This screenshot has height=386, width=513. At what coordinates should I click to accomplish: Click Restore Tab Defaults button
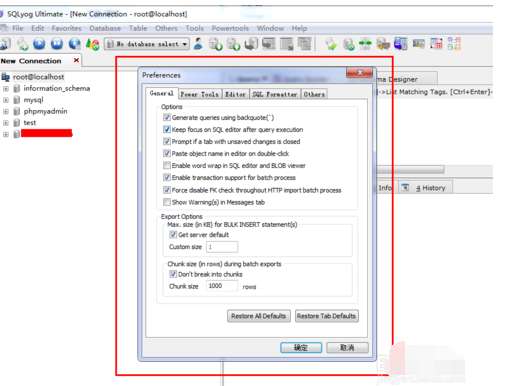pos(327,316)
